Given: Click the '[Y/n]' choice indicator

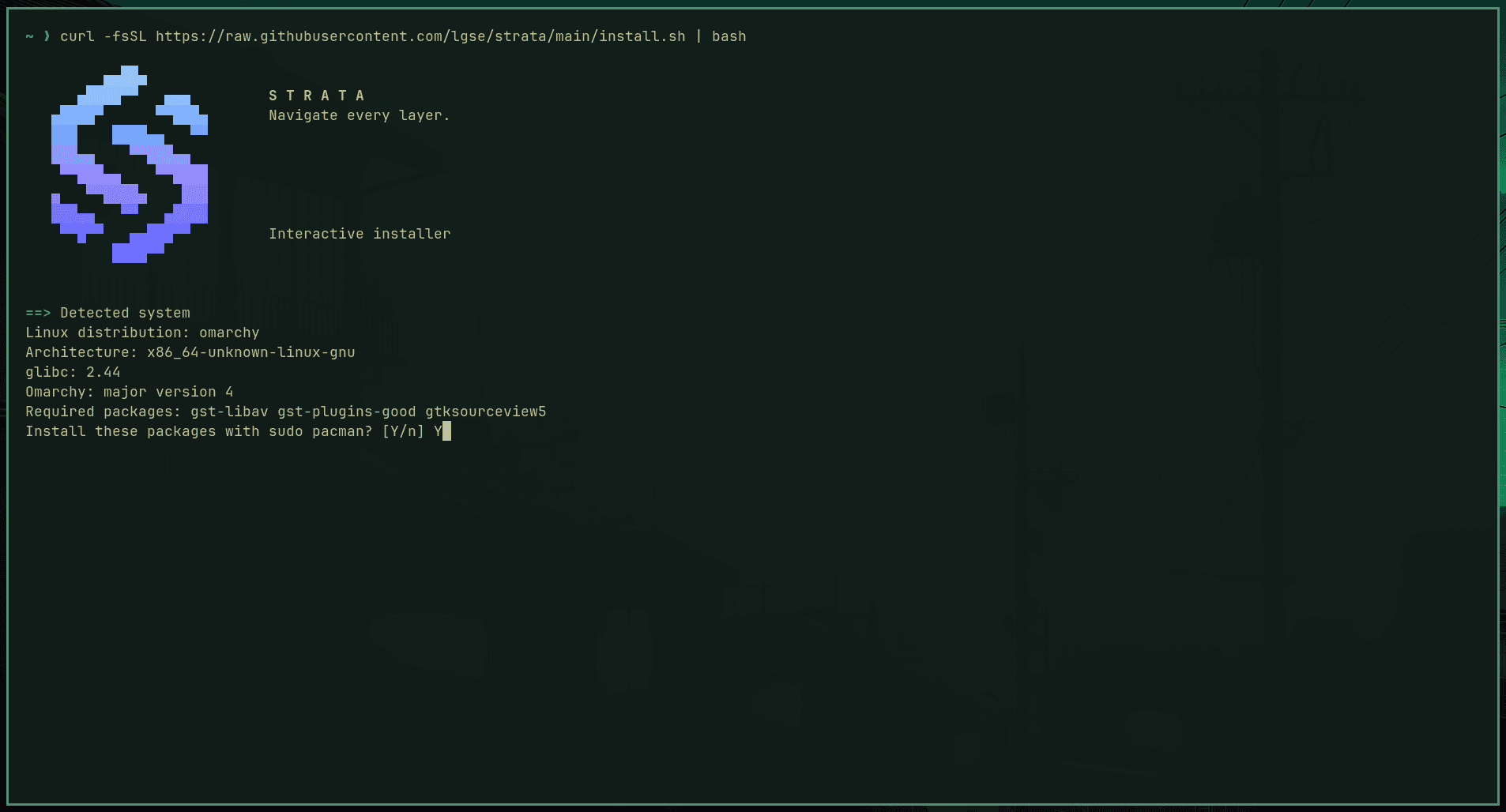Looking at the screenshot, I should (403, 431).
